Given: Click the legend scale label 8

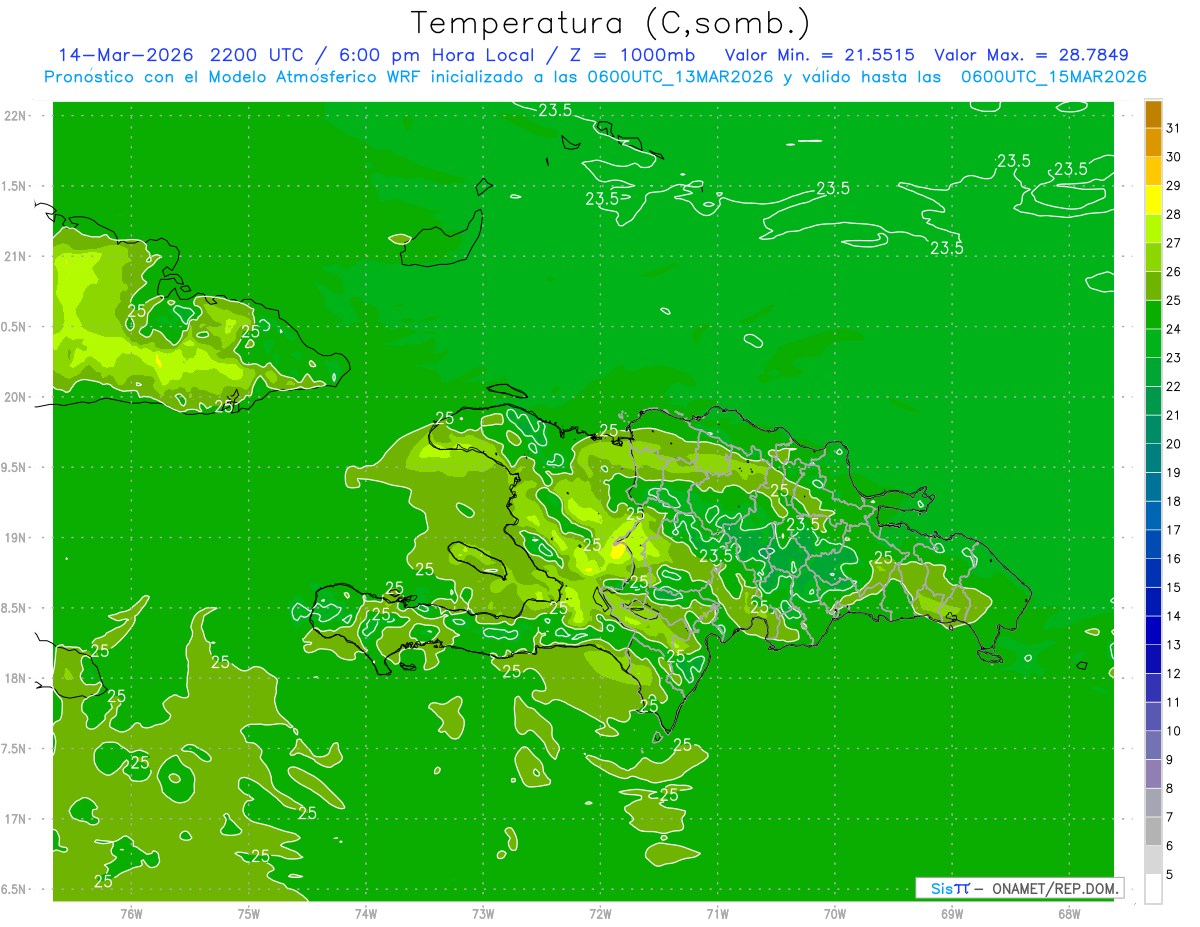Looking at the screenshot, I should pyautogui.click(x=1170, y=789).
